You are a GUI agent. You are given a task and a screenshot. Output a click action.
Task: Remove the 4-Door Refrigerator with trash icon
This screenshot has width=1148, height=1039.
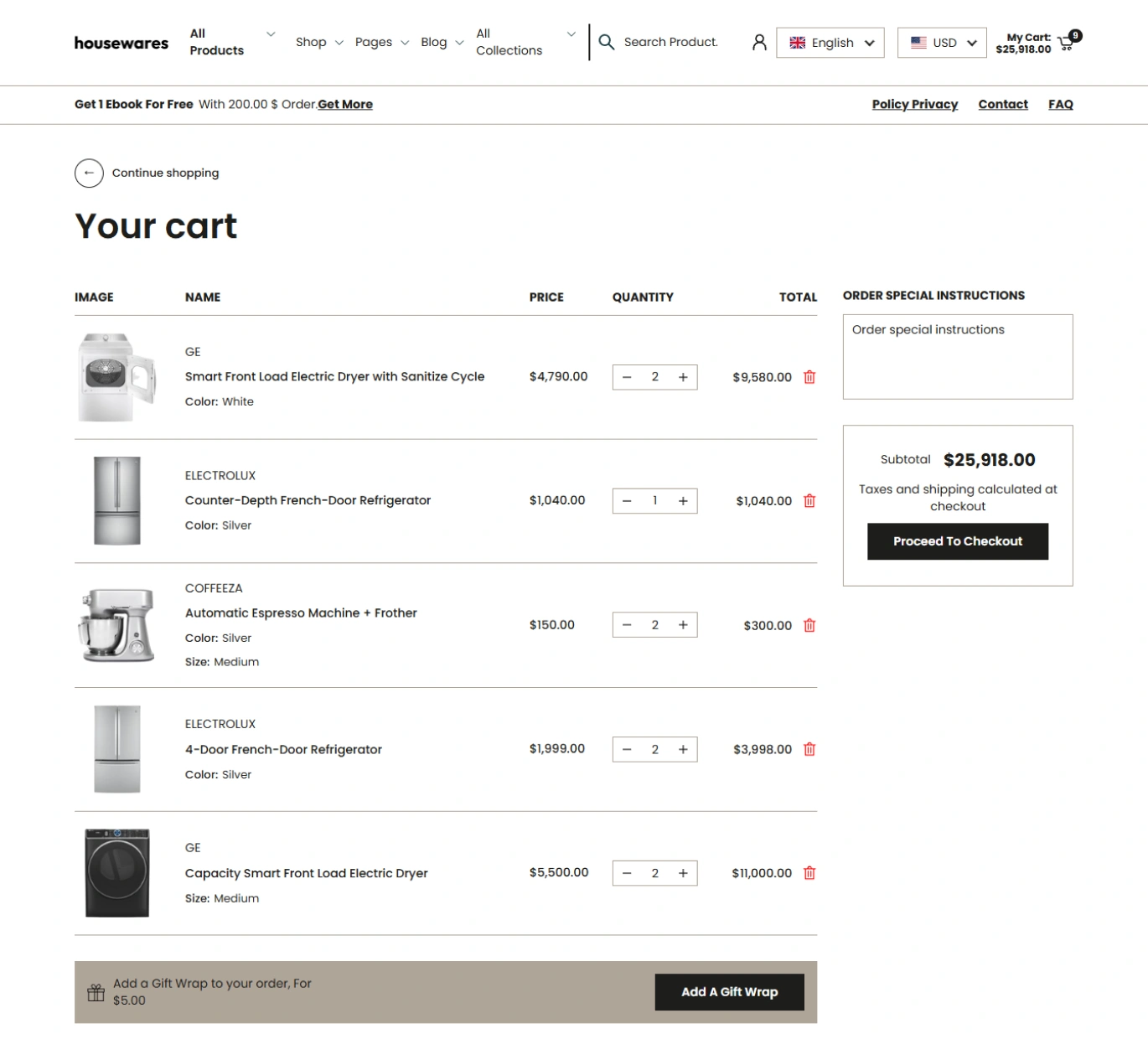click(x=809, y=749)
